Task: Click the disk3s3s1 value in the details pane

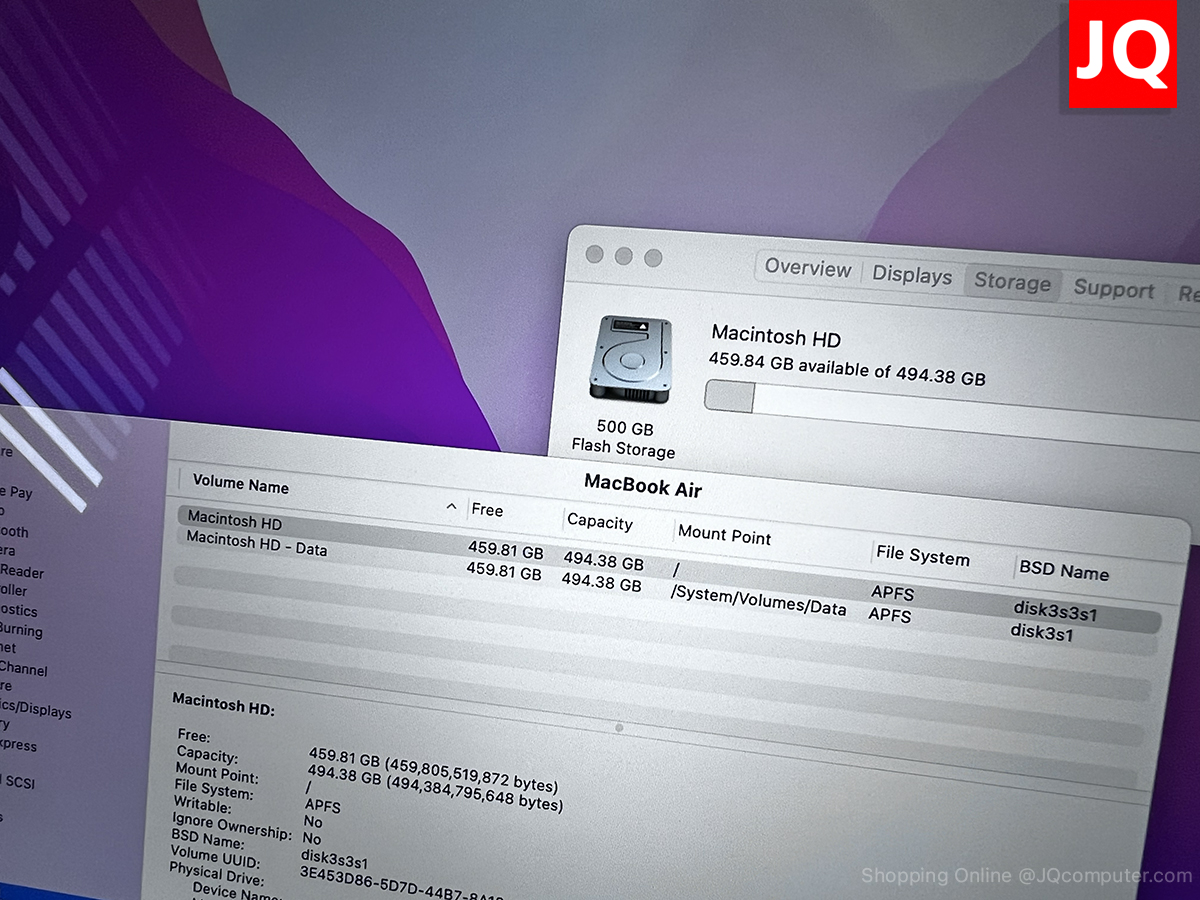Action: 334,858
